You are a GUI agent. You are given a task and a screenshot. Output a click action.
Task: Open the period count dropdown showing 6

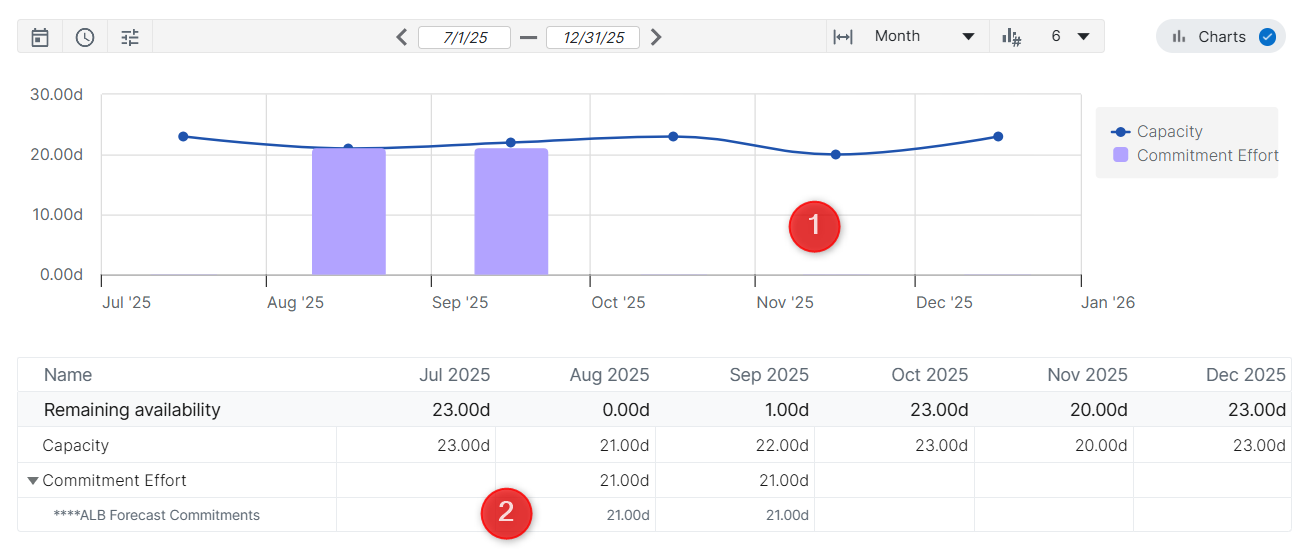pos(1070,37)
